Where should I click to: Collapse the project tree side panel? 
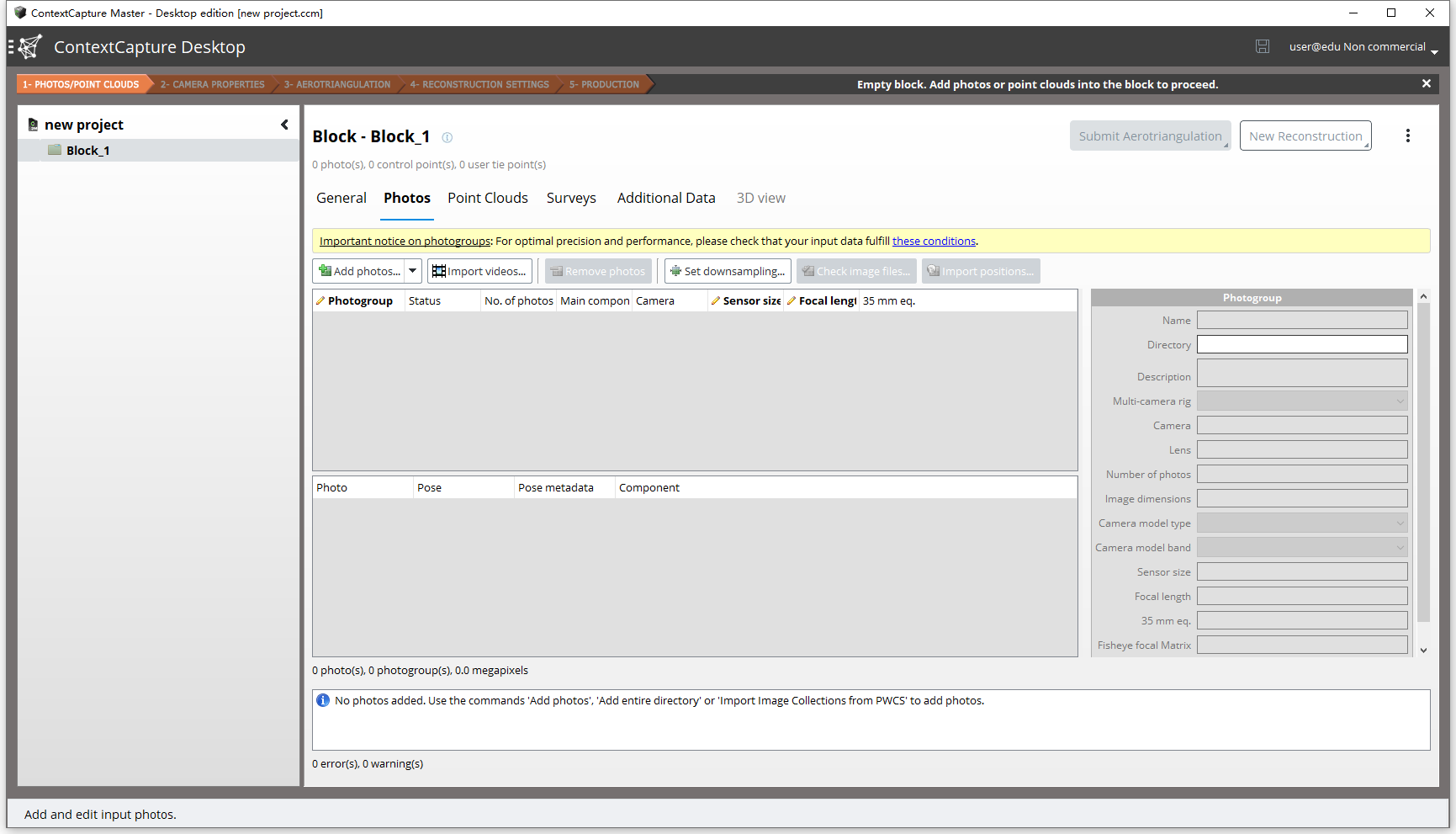pyautogui.click(x=284, y=125)
